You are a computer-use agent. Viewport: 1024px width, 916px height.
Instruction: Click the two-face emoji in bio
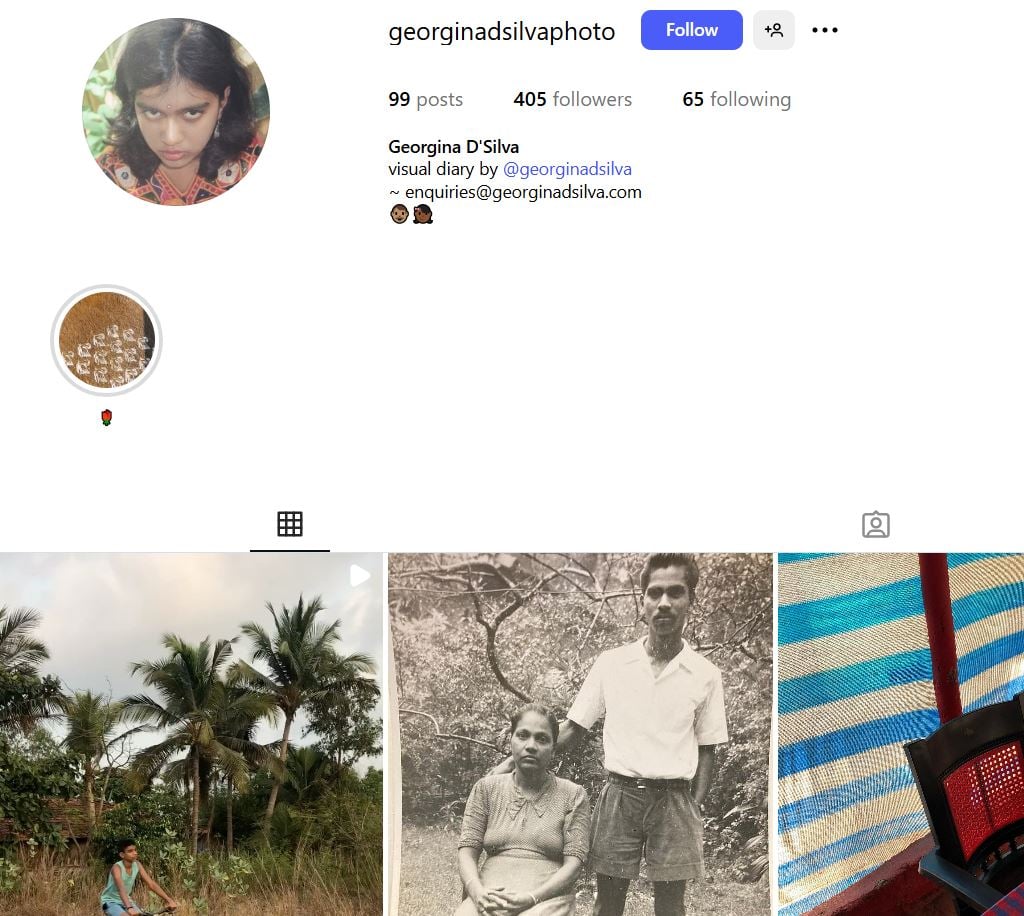(411, 214)
